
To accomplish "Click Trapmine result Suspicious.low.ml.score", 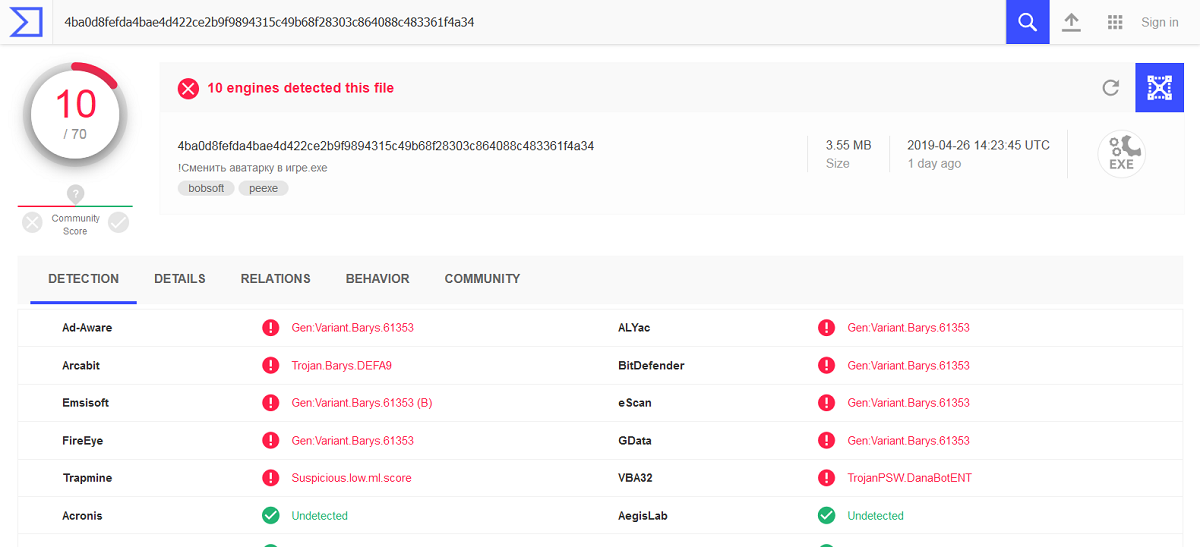I will click(352, 478).
